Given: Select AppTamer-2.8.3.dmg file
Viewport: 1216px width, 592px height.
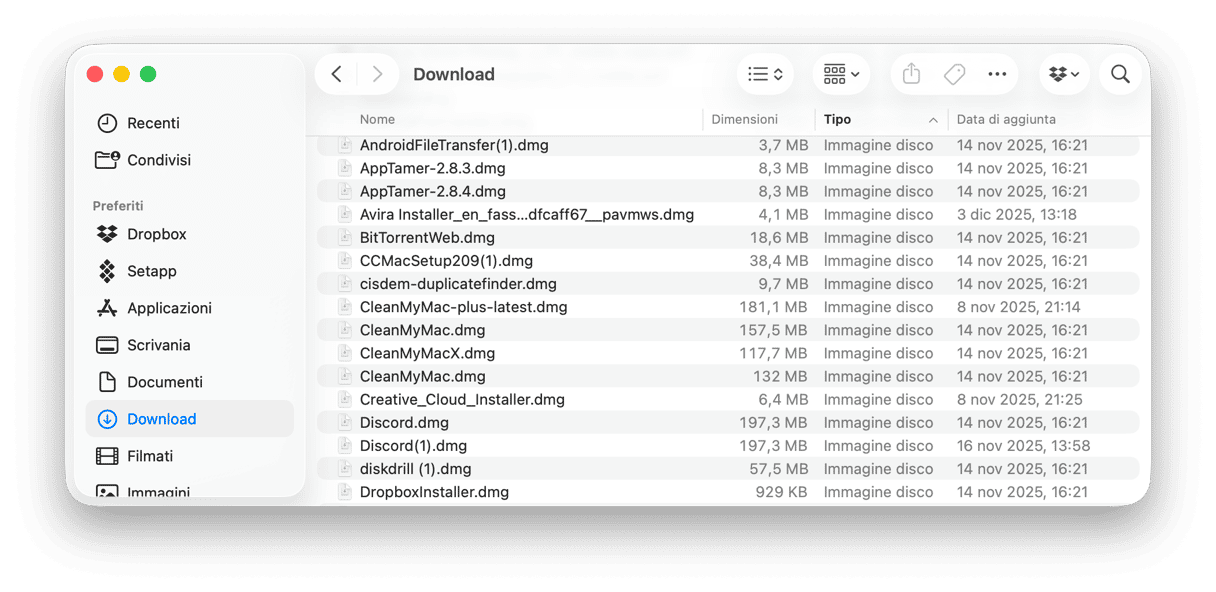Looking at the screenshot, I should click(x=728, y=168).
